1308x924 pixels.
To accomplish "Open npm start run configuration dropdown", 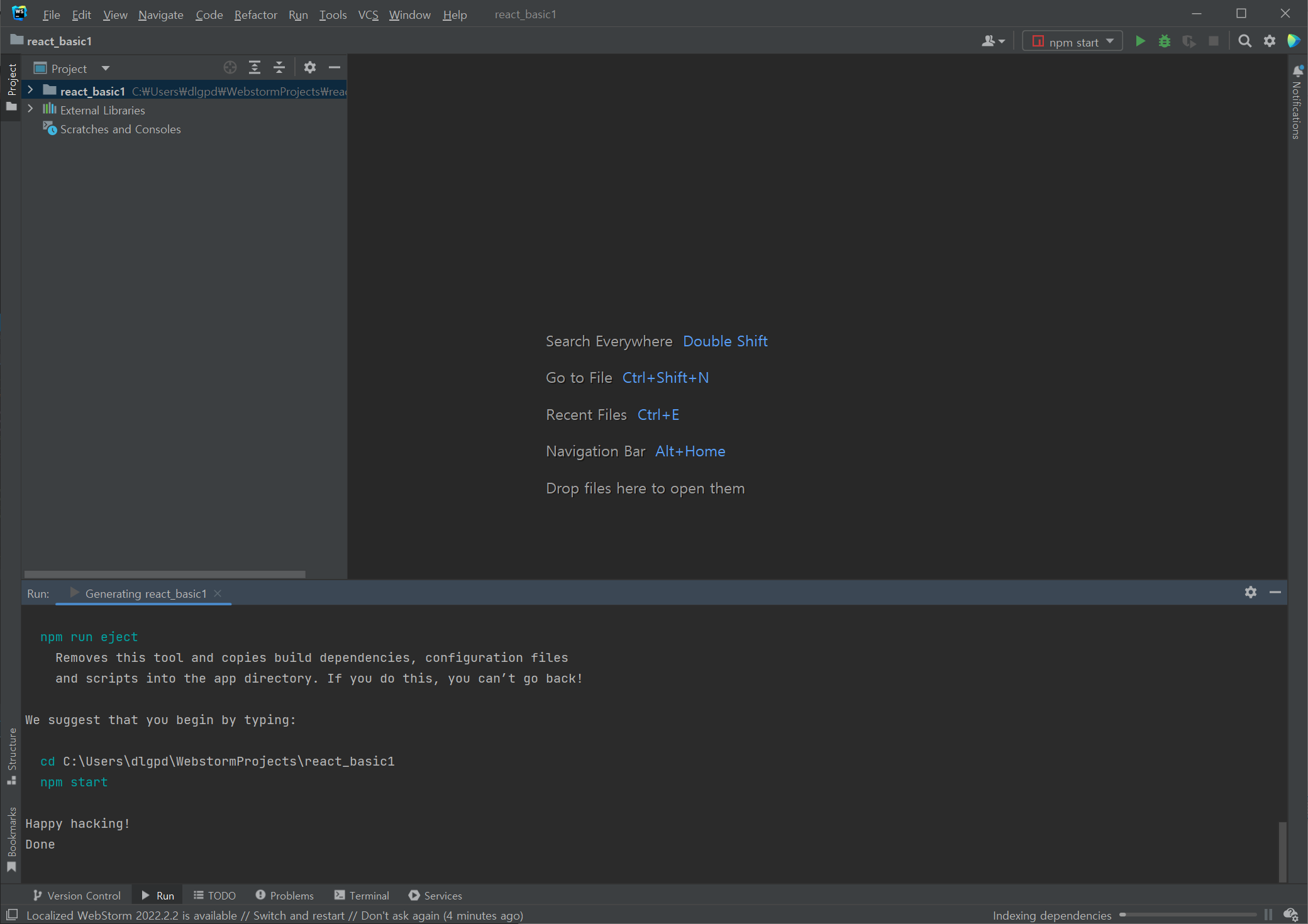I will pos(1073,41).
